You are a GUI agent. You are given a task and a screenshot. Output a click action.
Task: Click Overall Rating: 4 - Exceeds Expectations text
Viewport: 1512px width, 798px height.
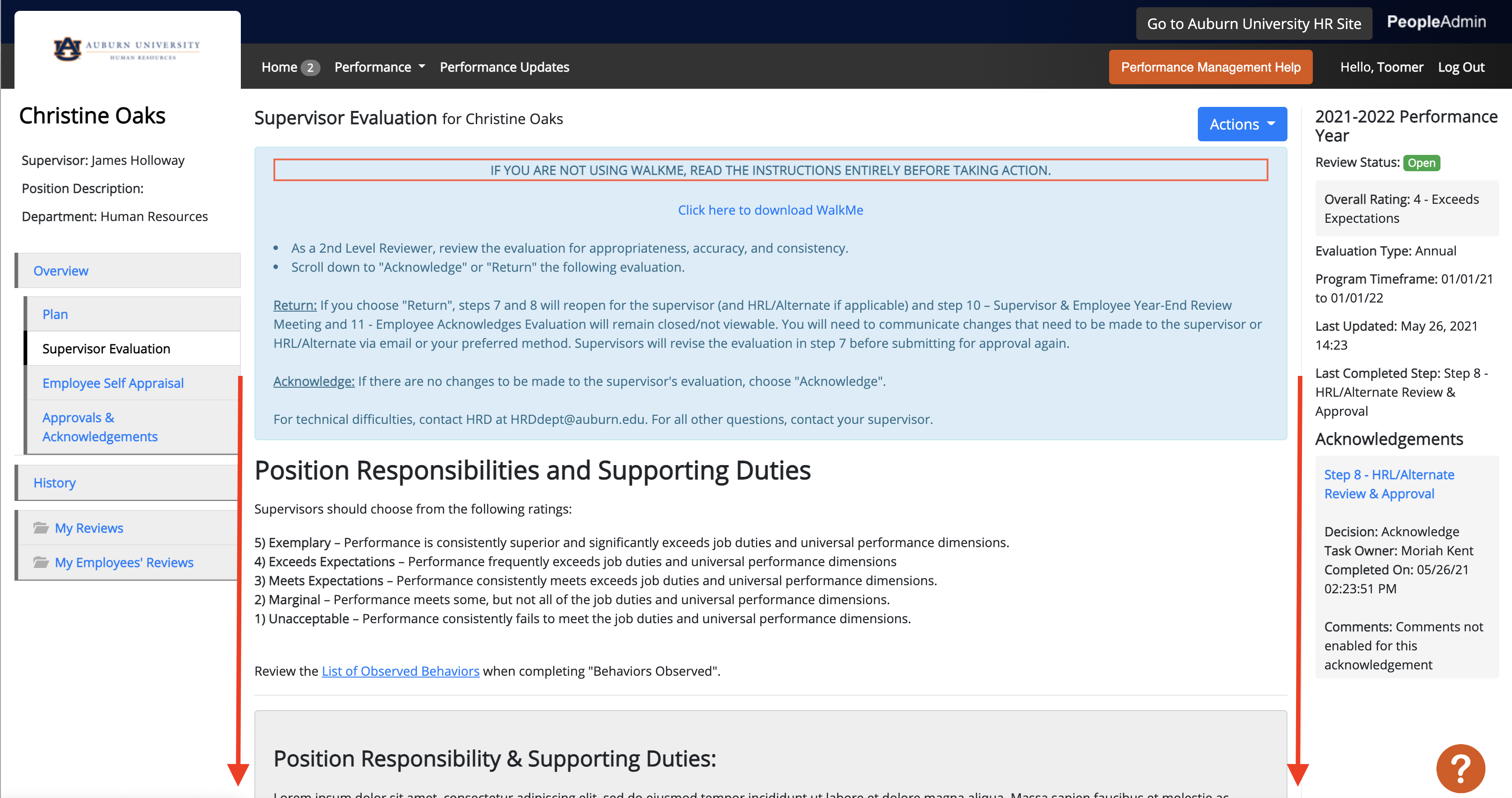point(1401,208)
